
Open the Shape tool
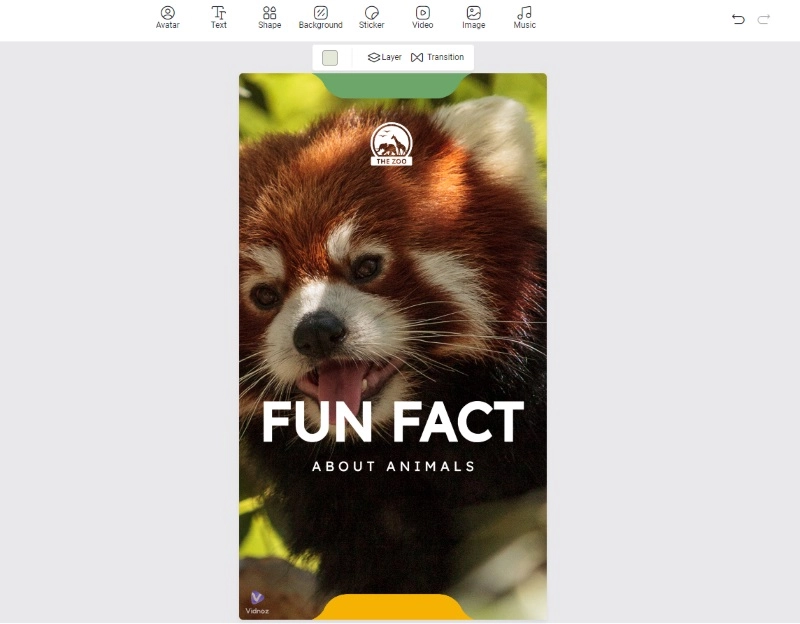coord(269,17)
